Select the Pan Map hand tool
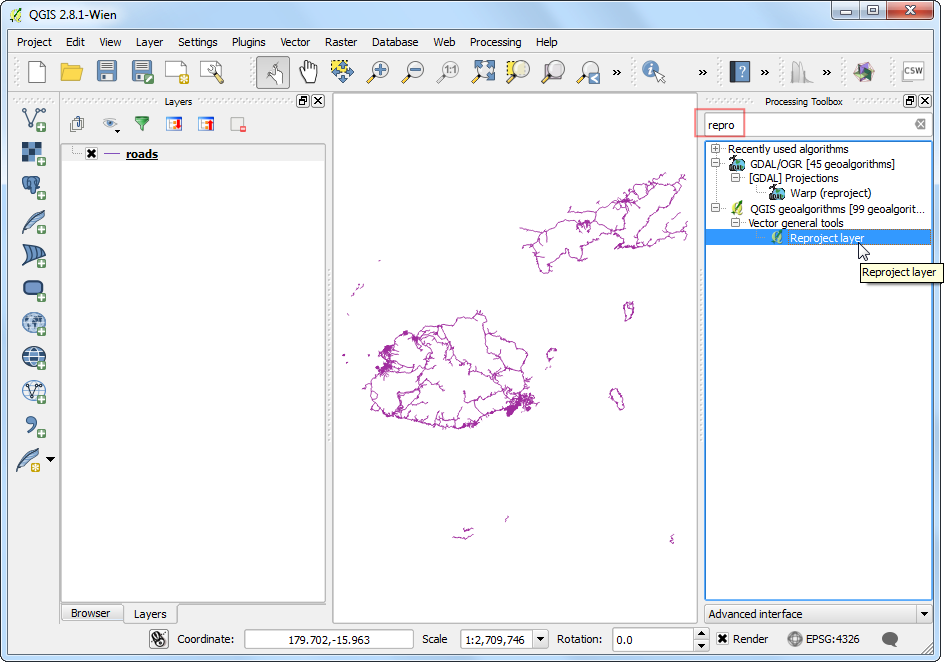This screenshot has width=944, height=662. [x=308, y=72]
